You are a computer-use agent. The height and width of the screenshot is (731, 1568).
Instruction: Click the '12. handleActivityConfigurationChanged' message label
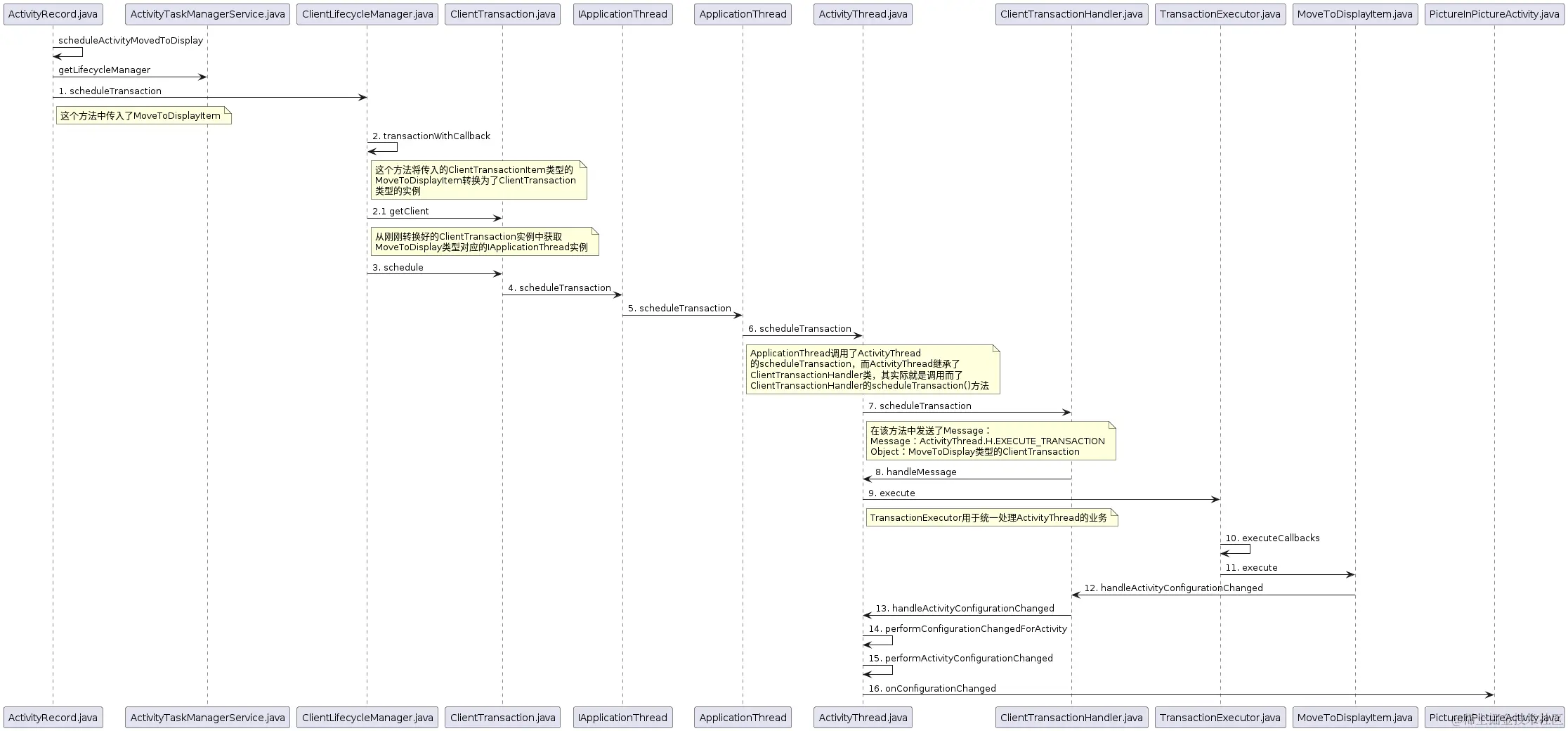tap(1173, 588)
